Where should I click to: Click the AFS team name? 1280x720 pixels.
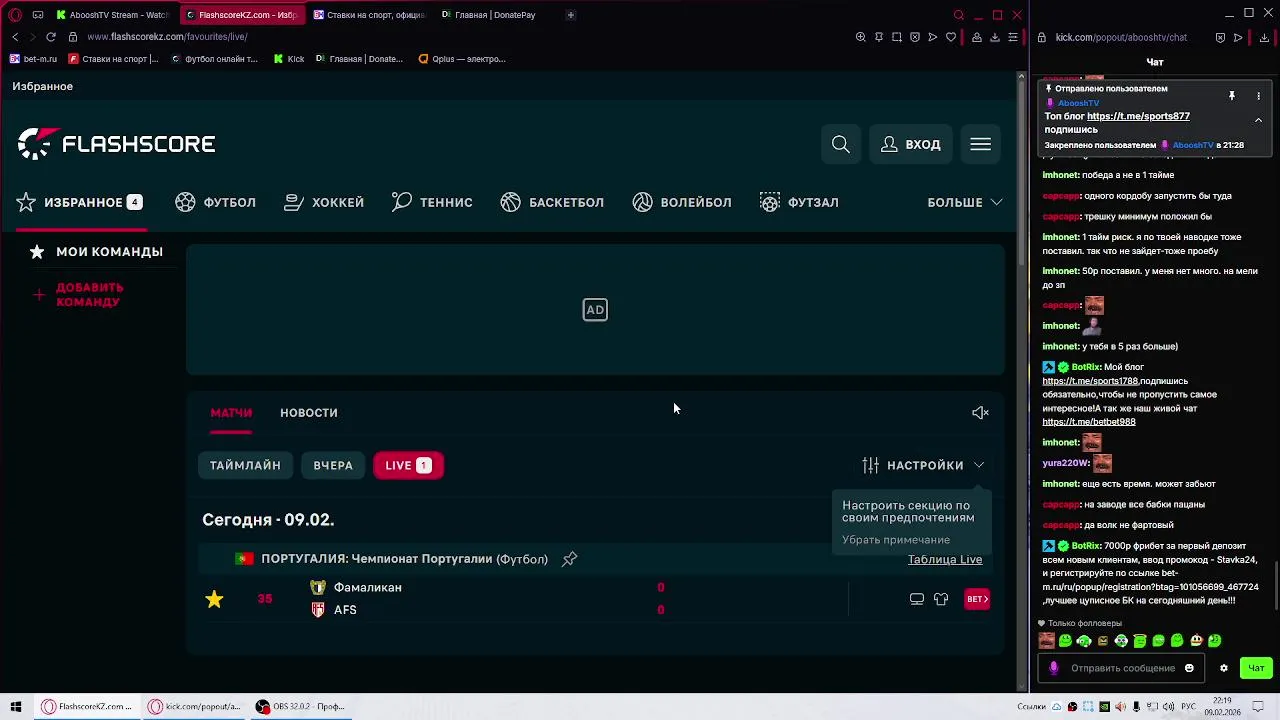(345, 609)
